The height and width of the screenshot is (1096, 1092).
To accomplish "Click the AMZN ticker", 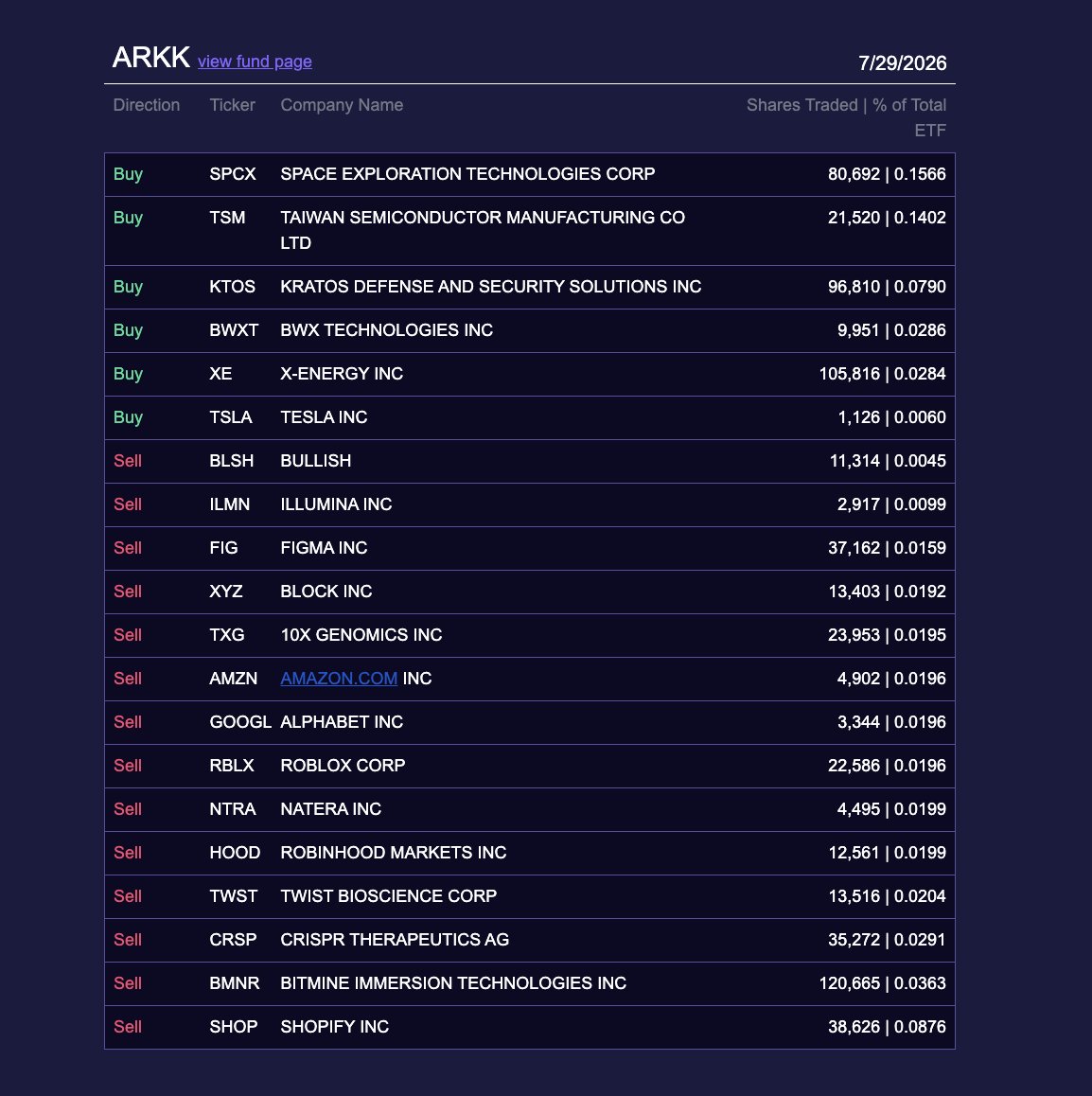I will pyautogui.click(x=234, y=678).
